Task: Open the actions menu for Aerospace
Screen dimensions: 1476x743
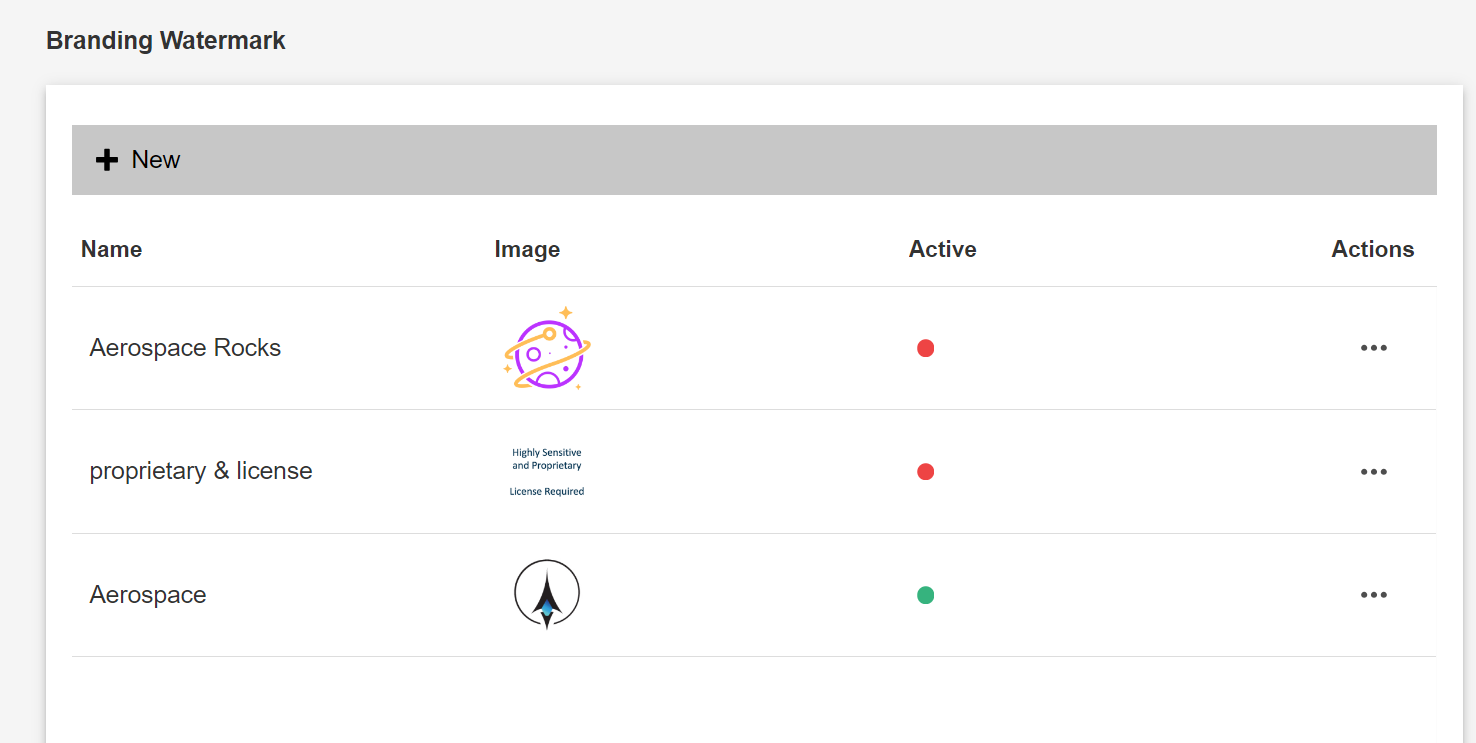Action: pyautogui.click(x=1373, y=594)
